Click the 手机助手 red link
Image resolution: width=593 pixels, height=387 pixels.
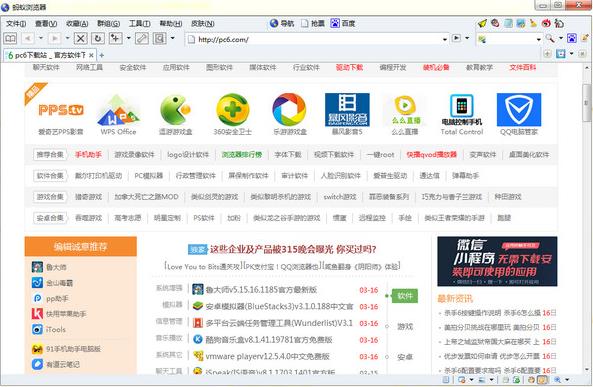[x=88, y=154]
